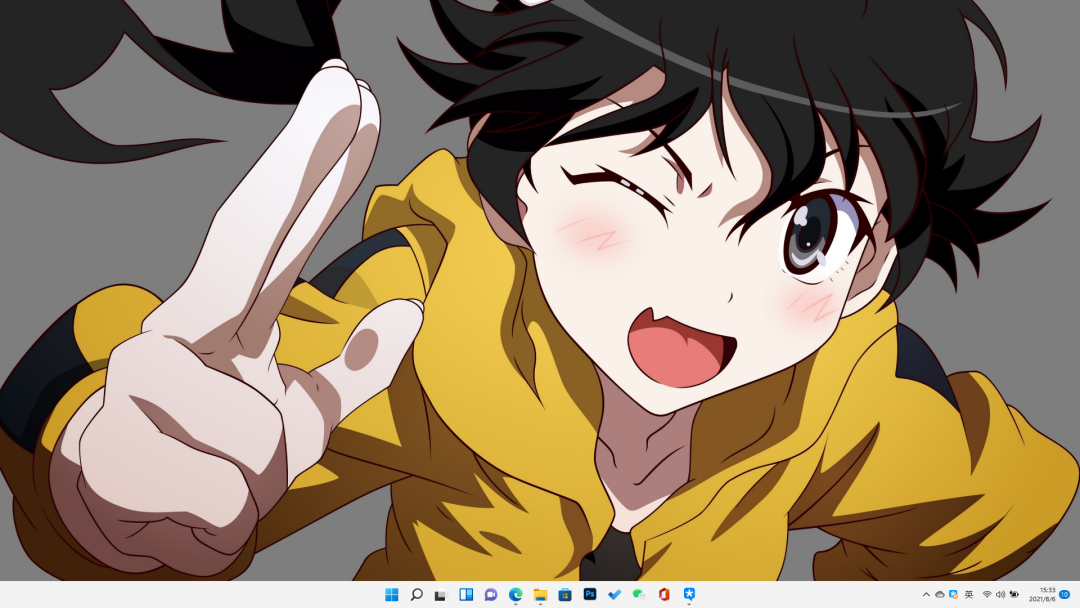This screenshot has height=608, width=1080.
Task: Launch Microsoft Store from taskbar
Action: pyautogui.click(x=565, y=595)
